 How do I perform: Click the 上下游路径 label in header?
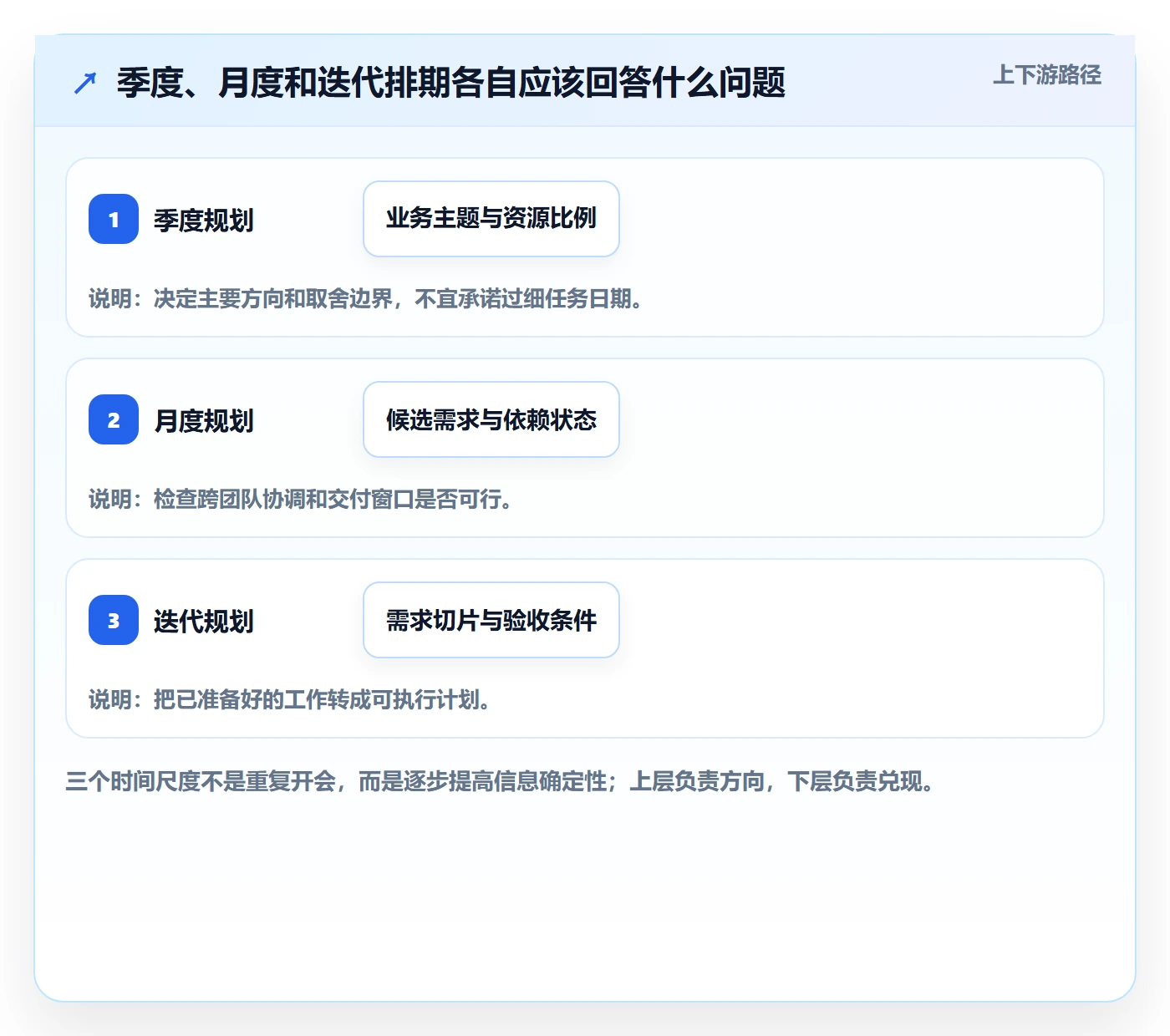point(1047,75)
